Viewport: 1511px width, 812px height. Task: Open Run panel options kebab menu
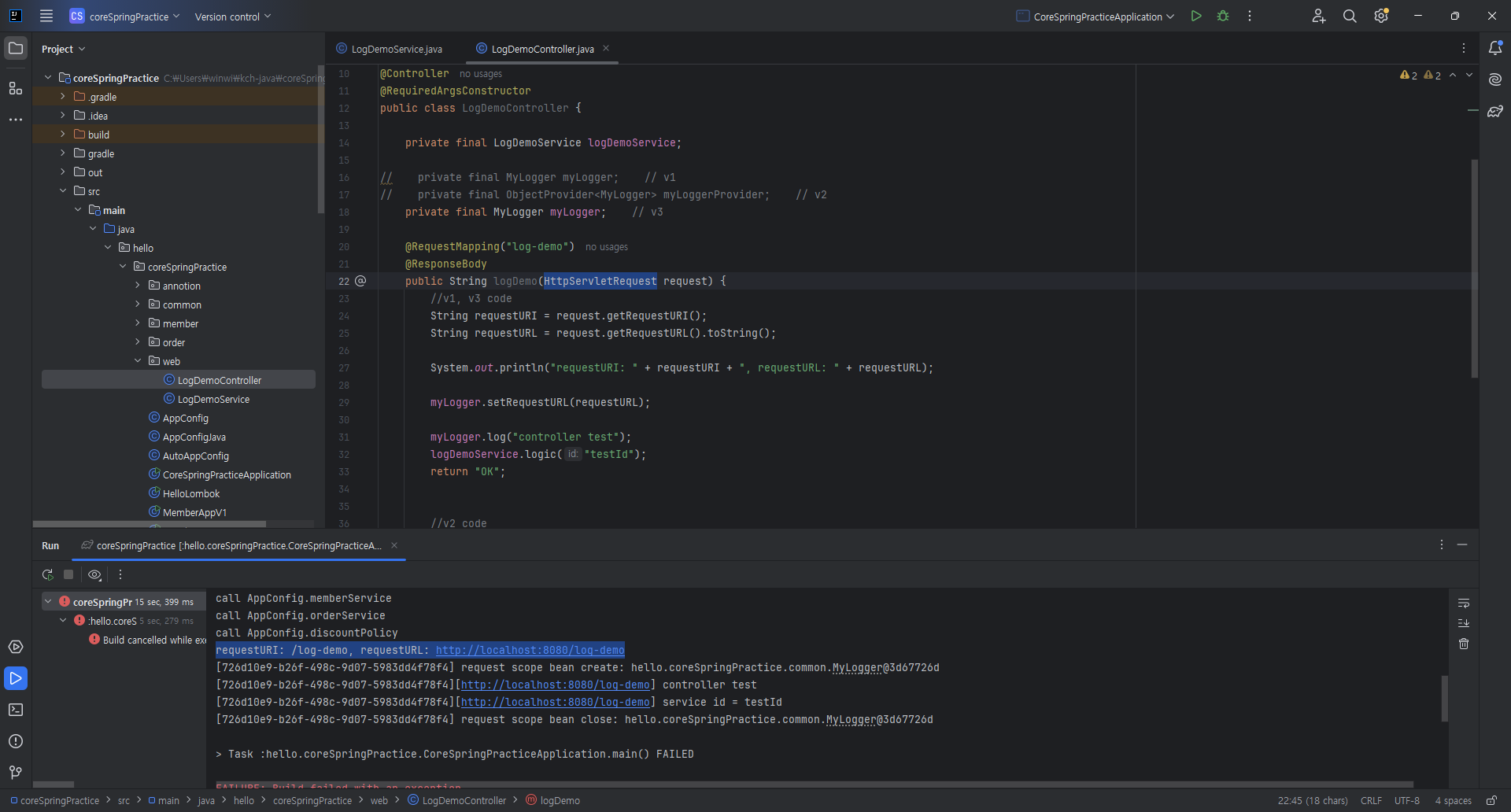1442,544
